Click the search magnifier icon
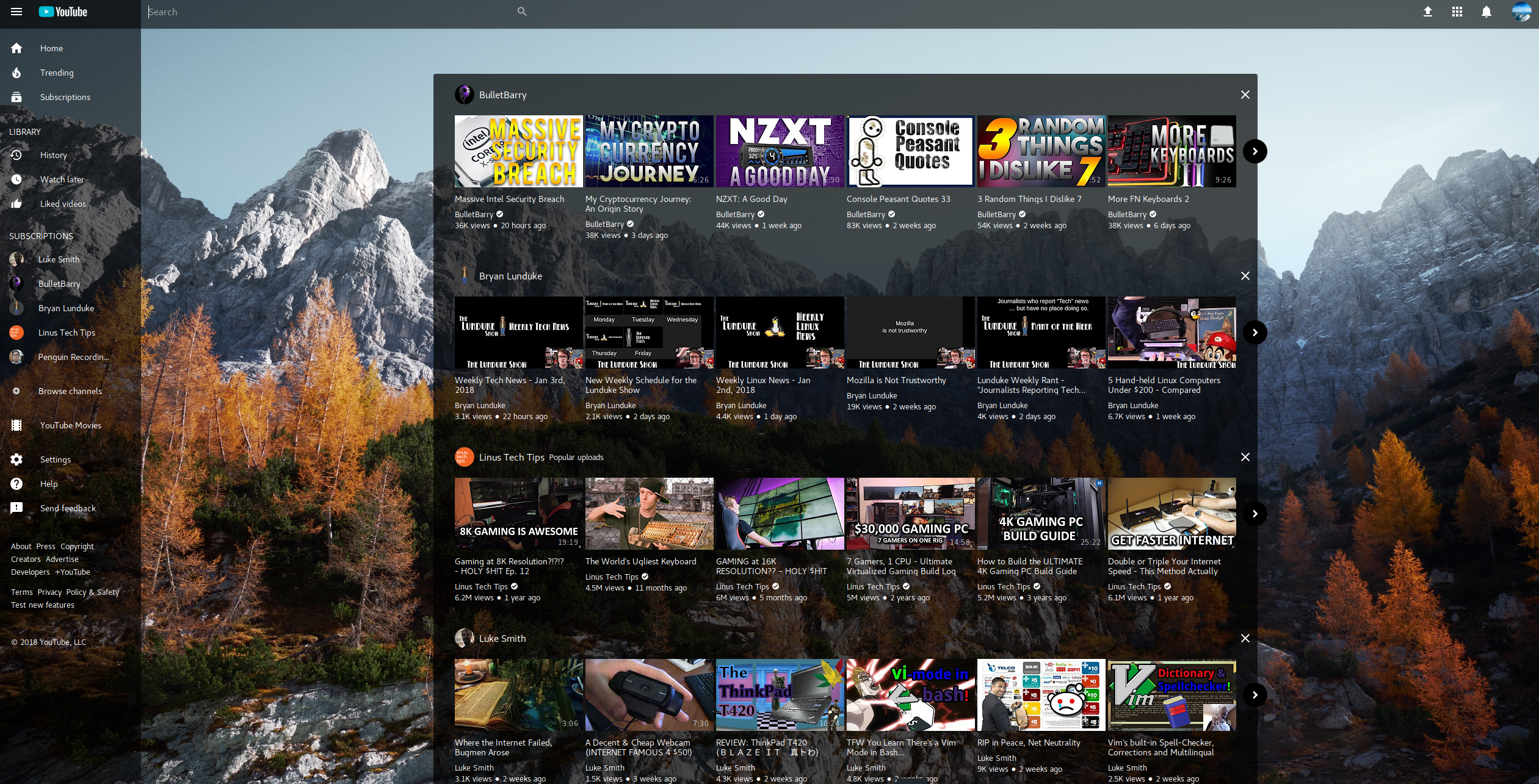1539x784 pixels. point(522,12)
